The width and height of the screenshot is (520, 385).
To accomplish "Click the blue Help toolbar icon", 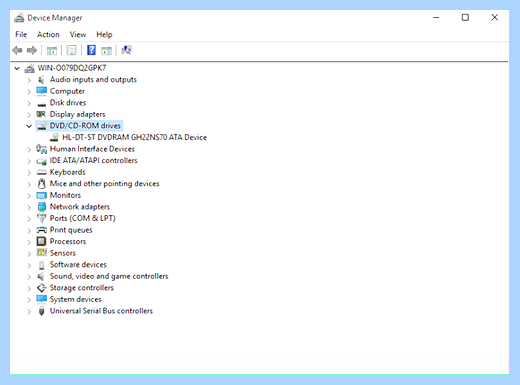I will (x=91, y=50).
